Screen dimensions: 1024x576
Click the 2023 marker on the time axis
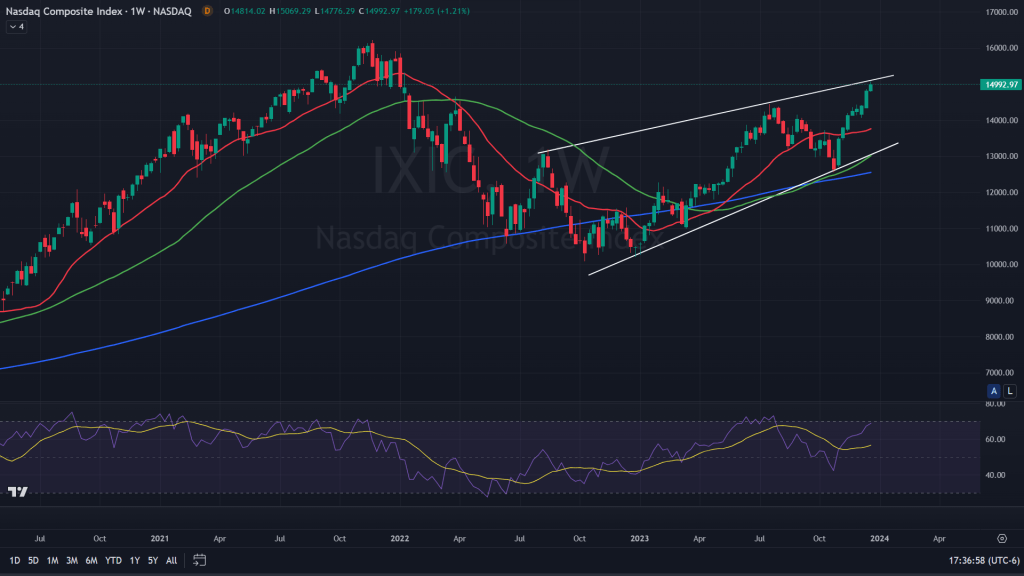coord(641,537)
